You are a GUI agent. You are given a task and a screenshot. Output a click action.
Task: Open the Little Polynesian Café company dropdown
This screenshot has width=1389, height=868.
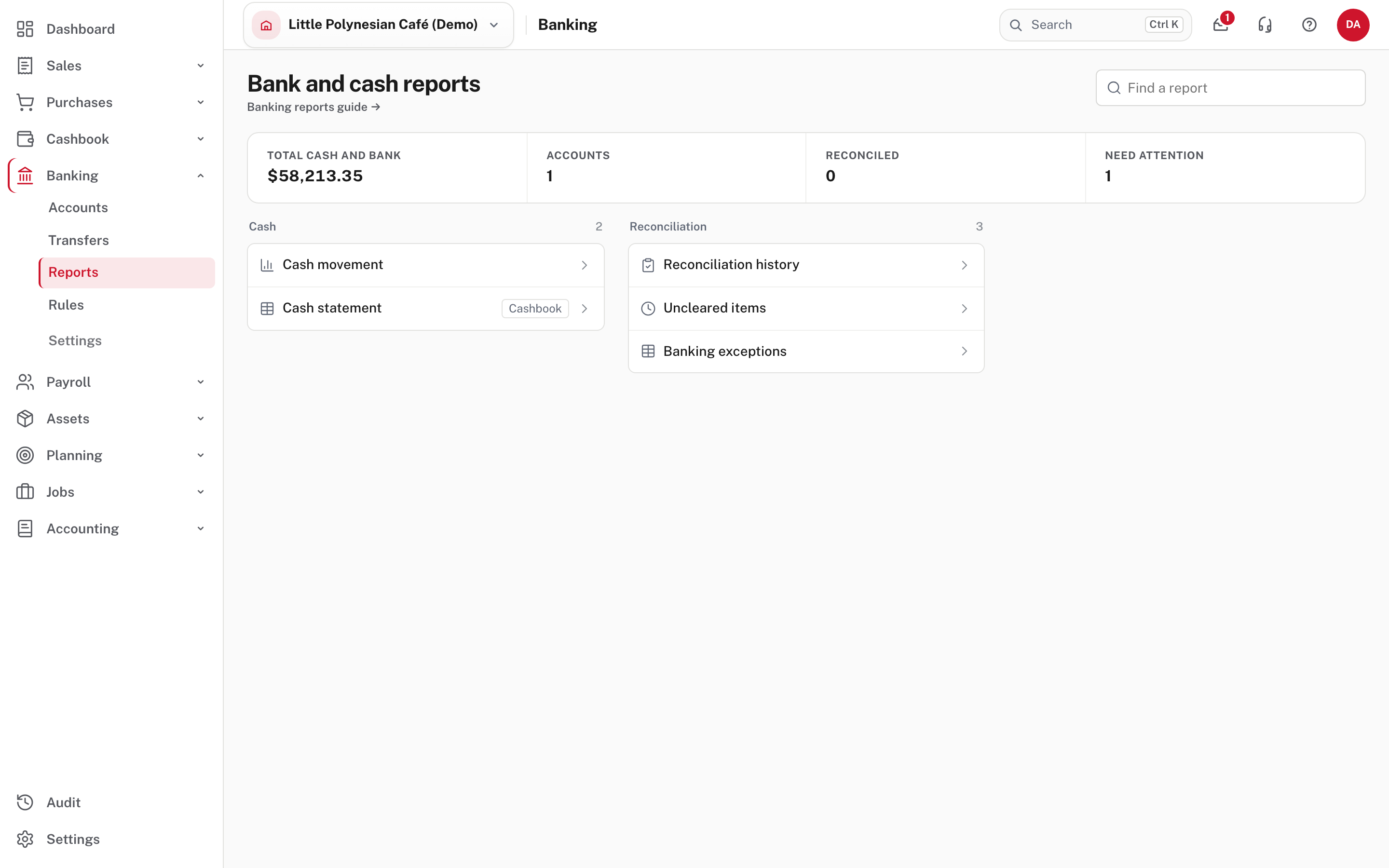pos(378,25)
